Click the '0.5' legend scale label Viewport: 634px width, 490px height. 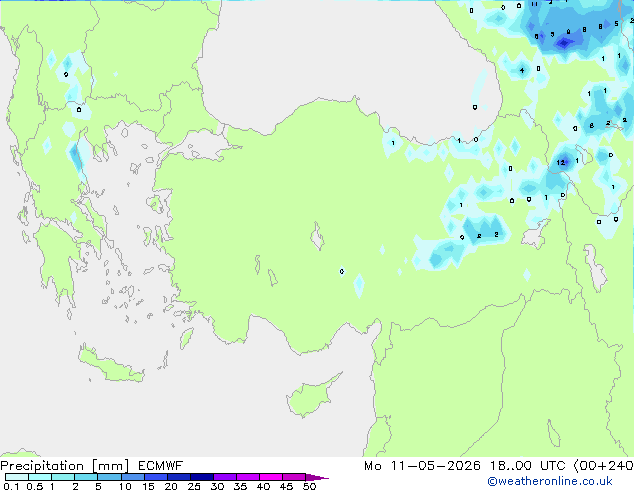[34, 486]
